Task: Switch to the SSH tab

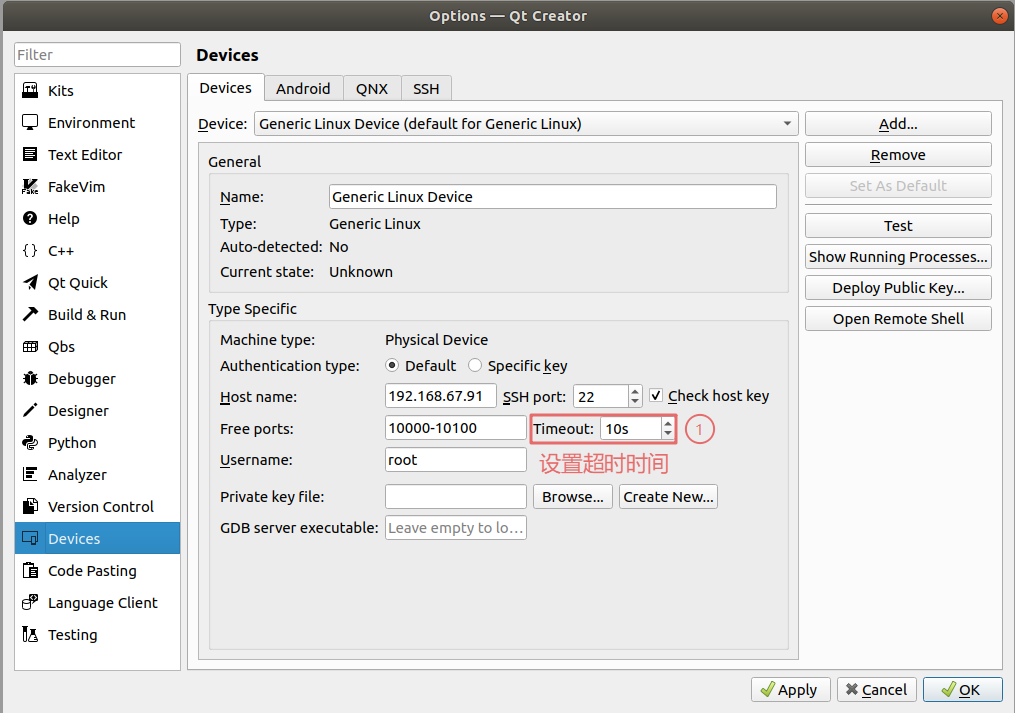Action: pyautogui.click(x=426, y=88)
